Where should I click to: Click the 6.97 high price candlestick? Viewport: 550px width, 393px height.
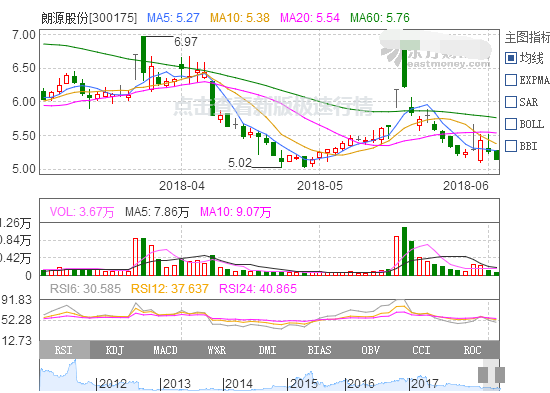[x=143, y=55]
